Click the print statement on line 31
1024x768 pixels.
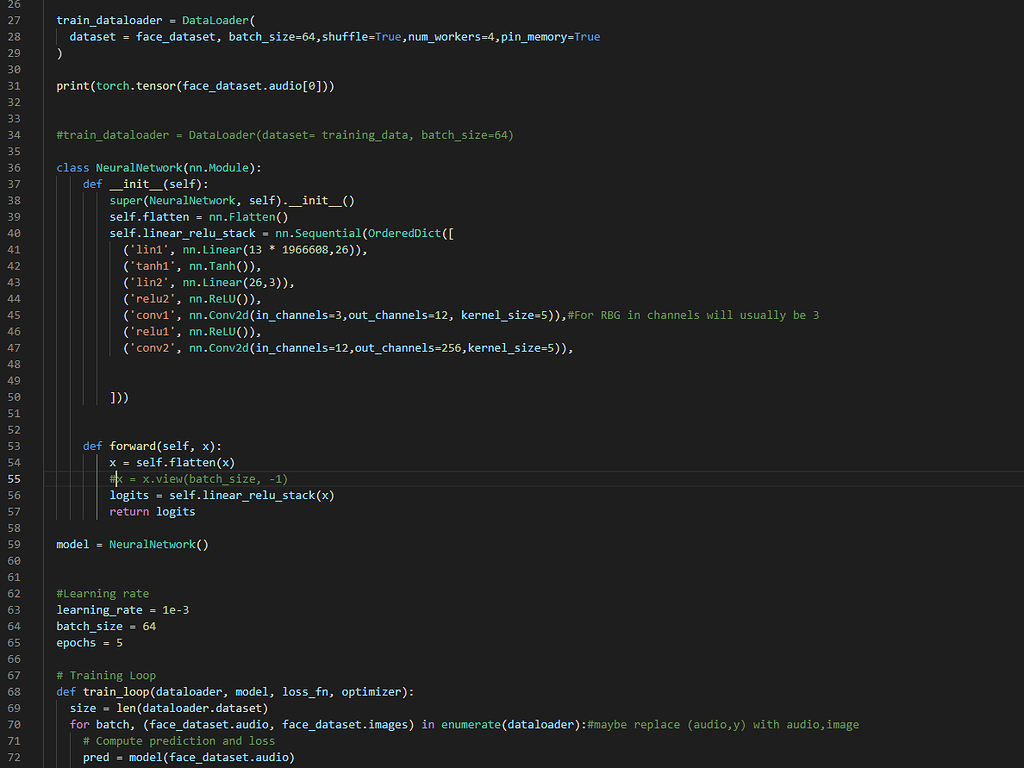(x=195, y=86)
